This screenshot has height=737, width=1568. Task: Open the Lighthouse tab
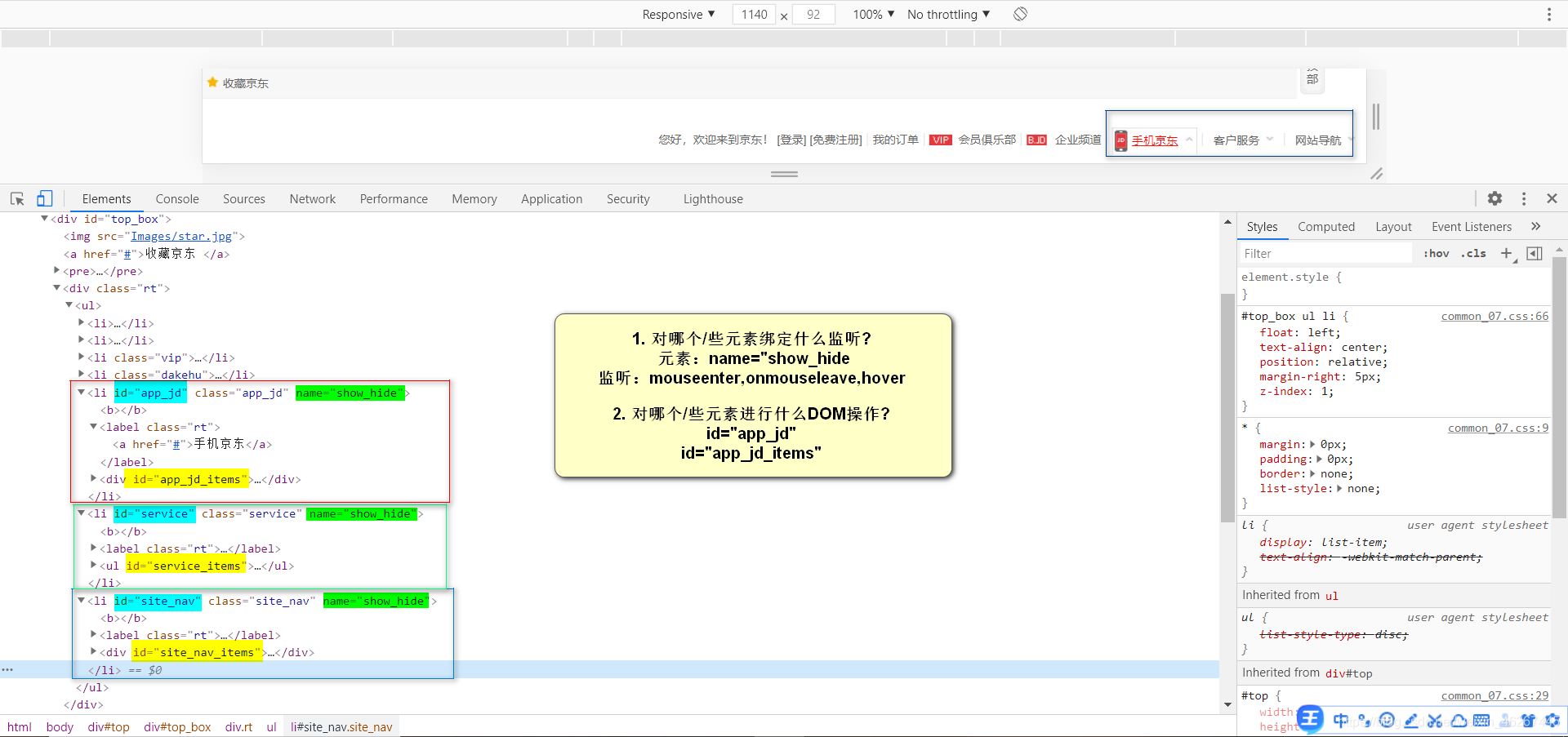pyautogui.click(x=713, y=199)
